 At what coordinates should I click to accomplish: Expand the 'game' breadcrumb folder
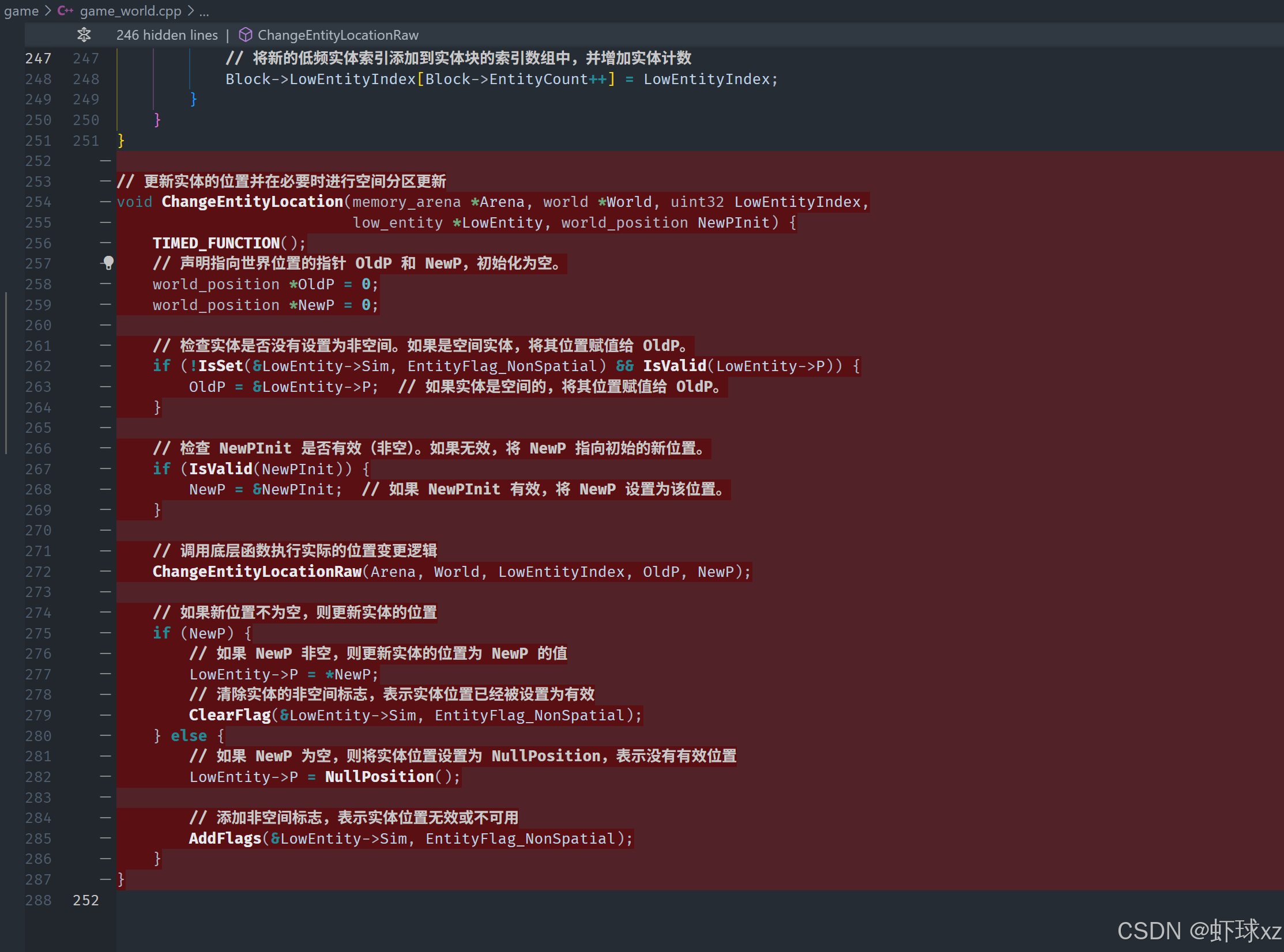click(21, 11)
